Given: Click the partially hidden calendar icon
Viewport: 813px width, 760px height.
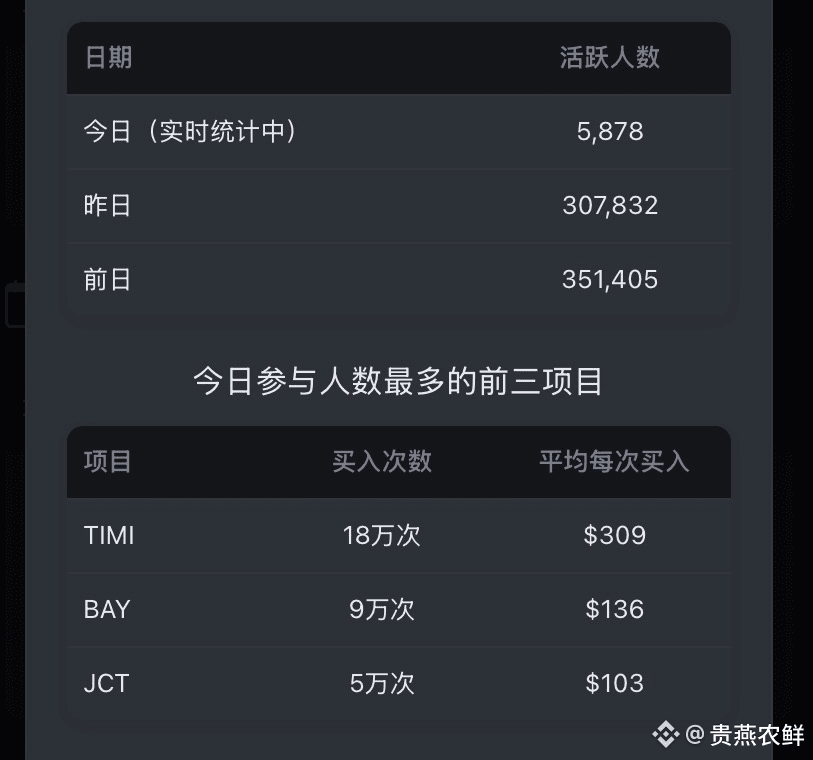Looking at the screenshot, I should 16,304.
